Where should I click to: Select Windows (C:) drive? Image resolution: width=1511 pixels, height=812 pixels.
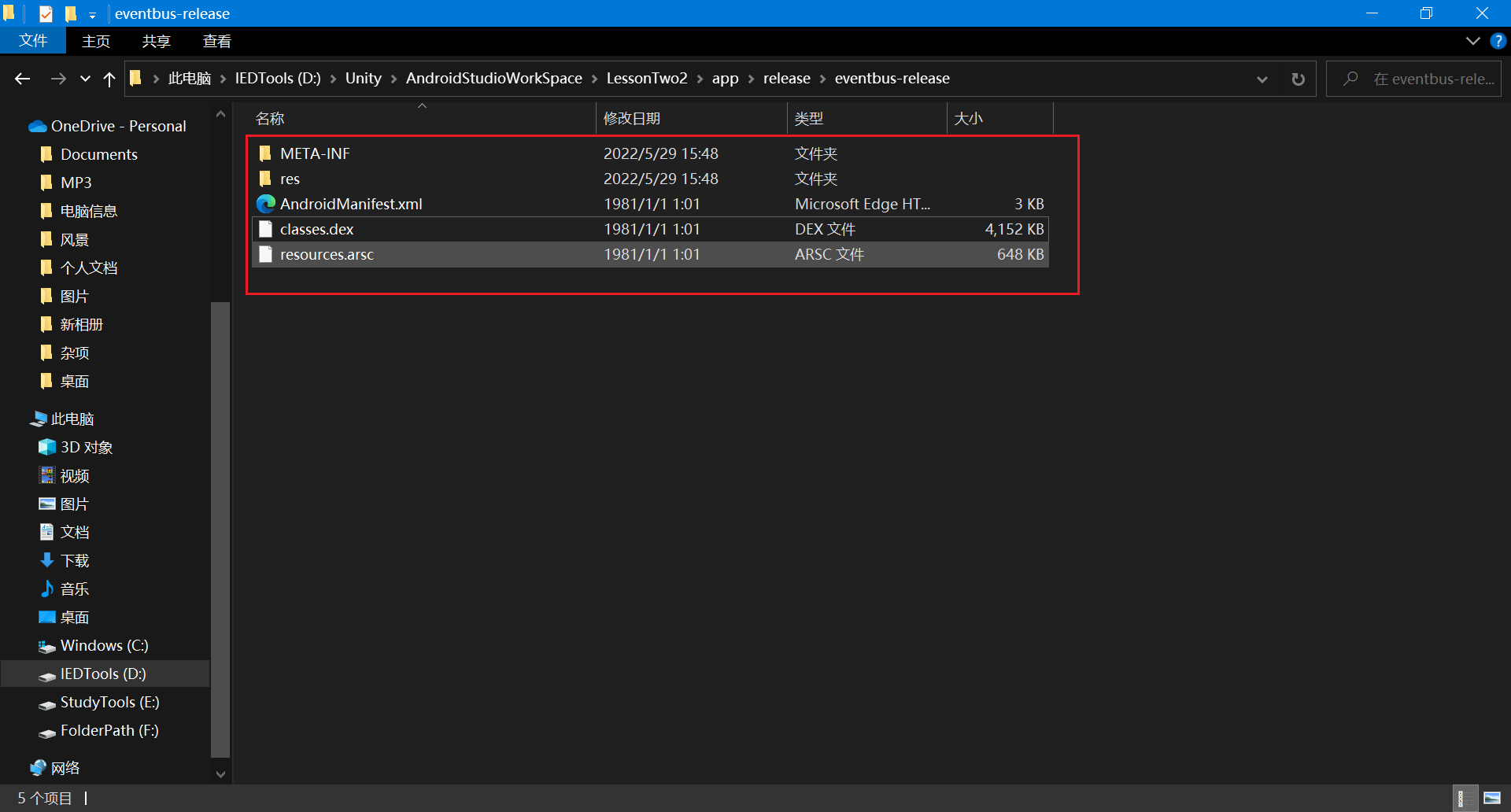(93, 645)
